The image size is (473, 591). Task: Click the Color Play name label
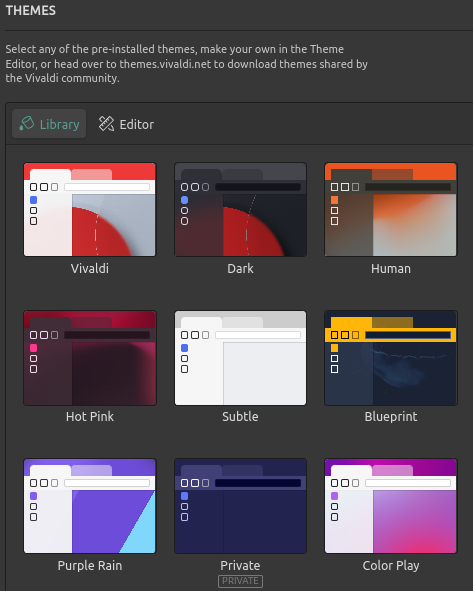(391, 565)
